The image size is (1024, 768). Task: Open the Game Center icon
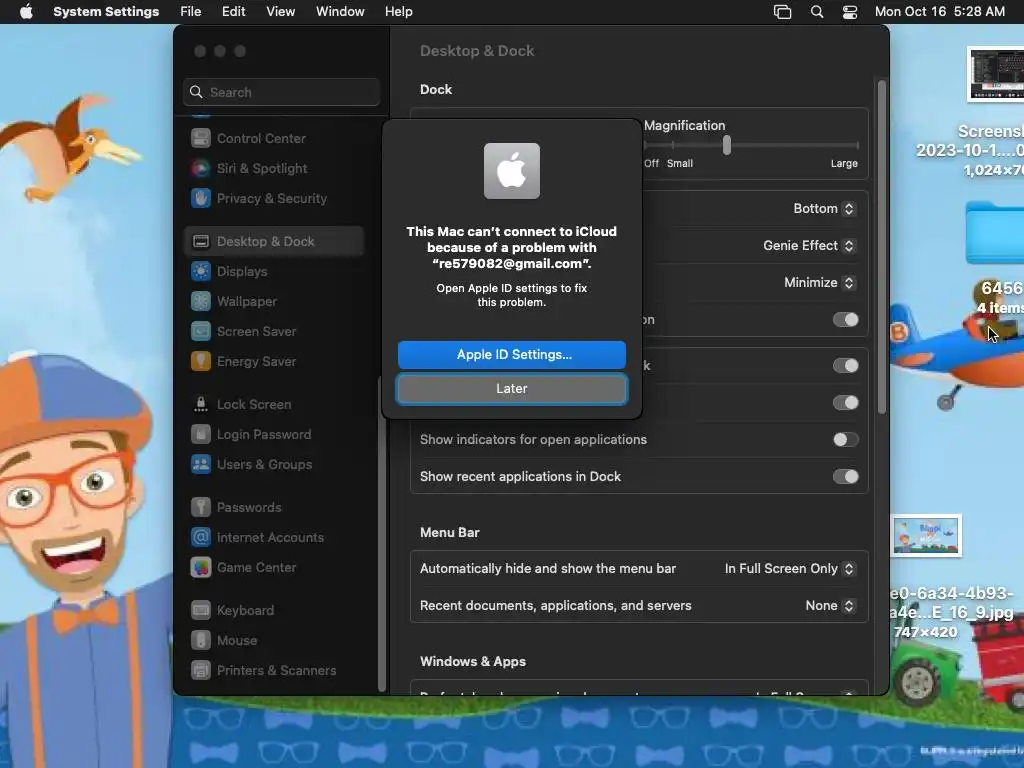(200, 568)
